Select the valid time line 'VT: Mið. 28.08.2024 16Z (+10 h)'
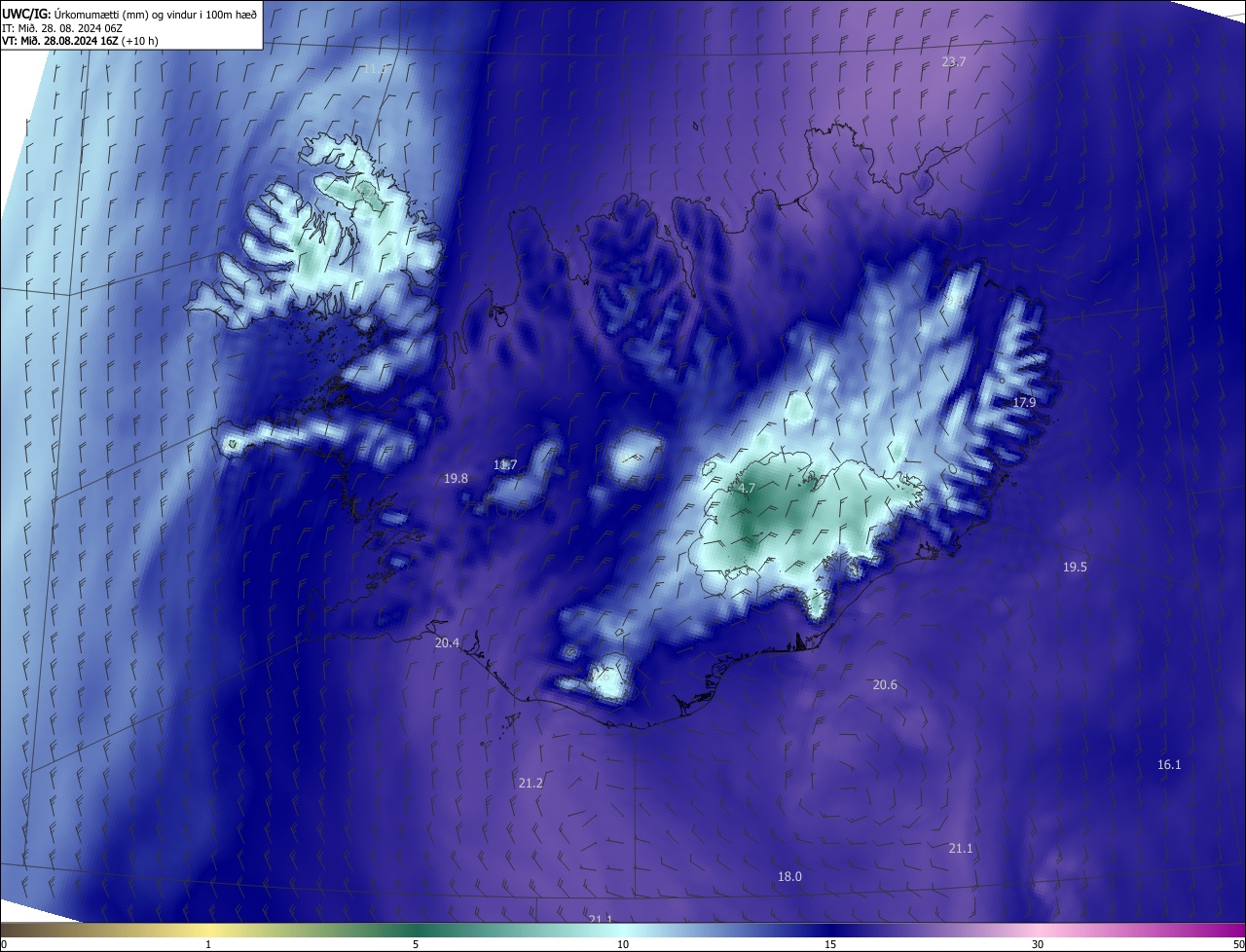The width and height of the screenshot is (1246, 952). (x=80, y=42)
